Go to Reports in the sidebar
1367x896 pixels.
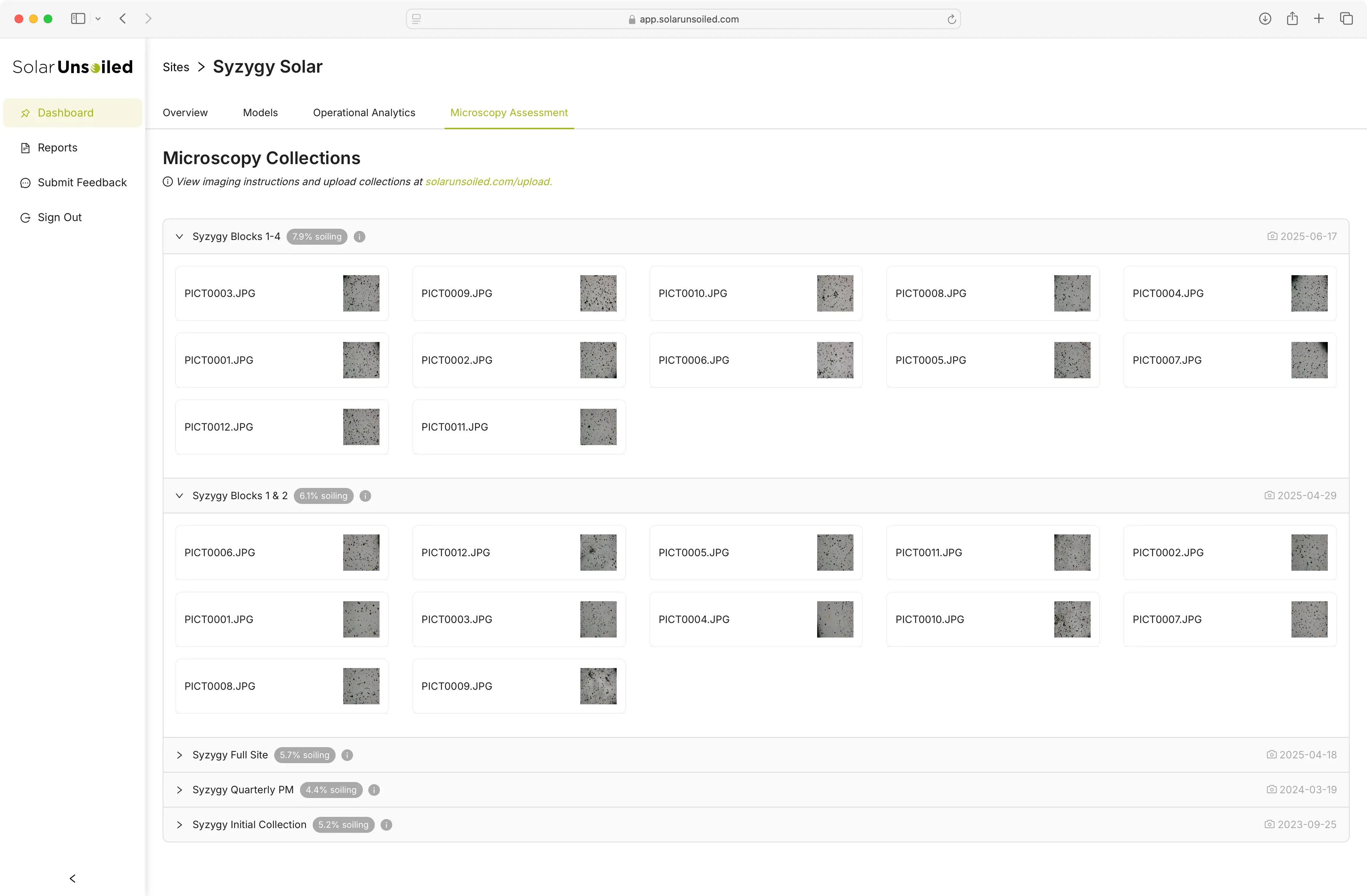pos(57,147)
